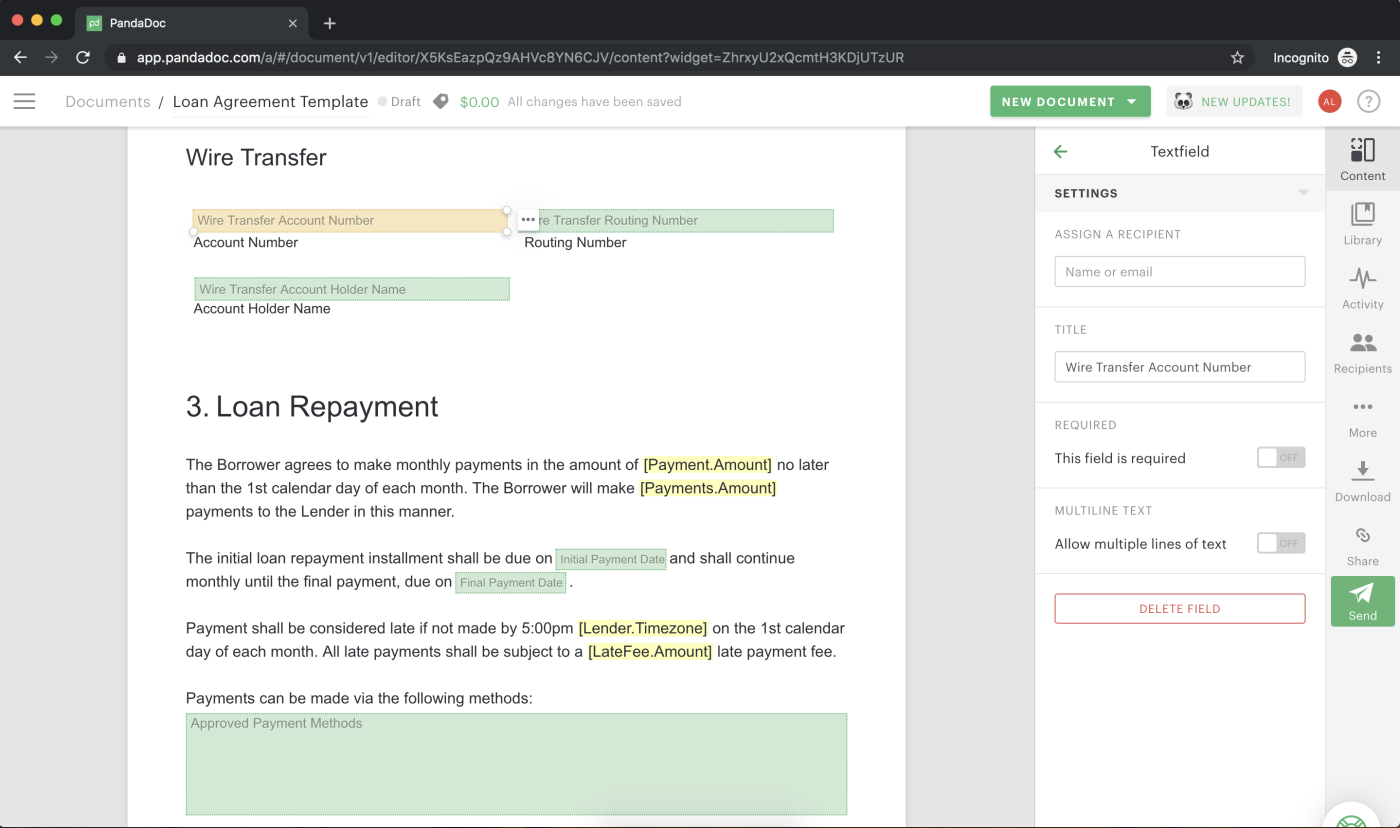The height and width of the screenshot is (828, 1400).
Task: Select the Final Payment Date field
Action: tap(511, 582)
